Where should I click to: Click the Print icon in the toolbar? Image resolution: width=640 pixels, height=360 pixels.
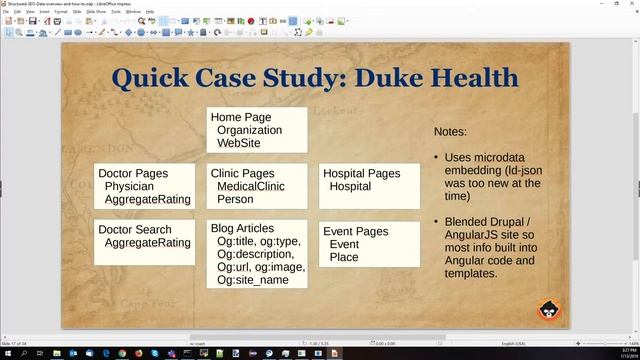coord(58,21)
